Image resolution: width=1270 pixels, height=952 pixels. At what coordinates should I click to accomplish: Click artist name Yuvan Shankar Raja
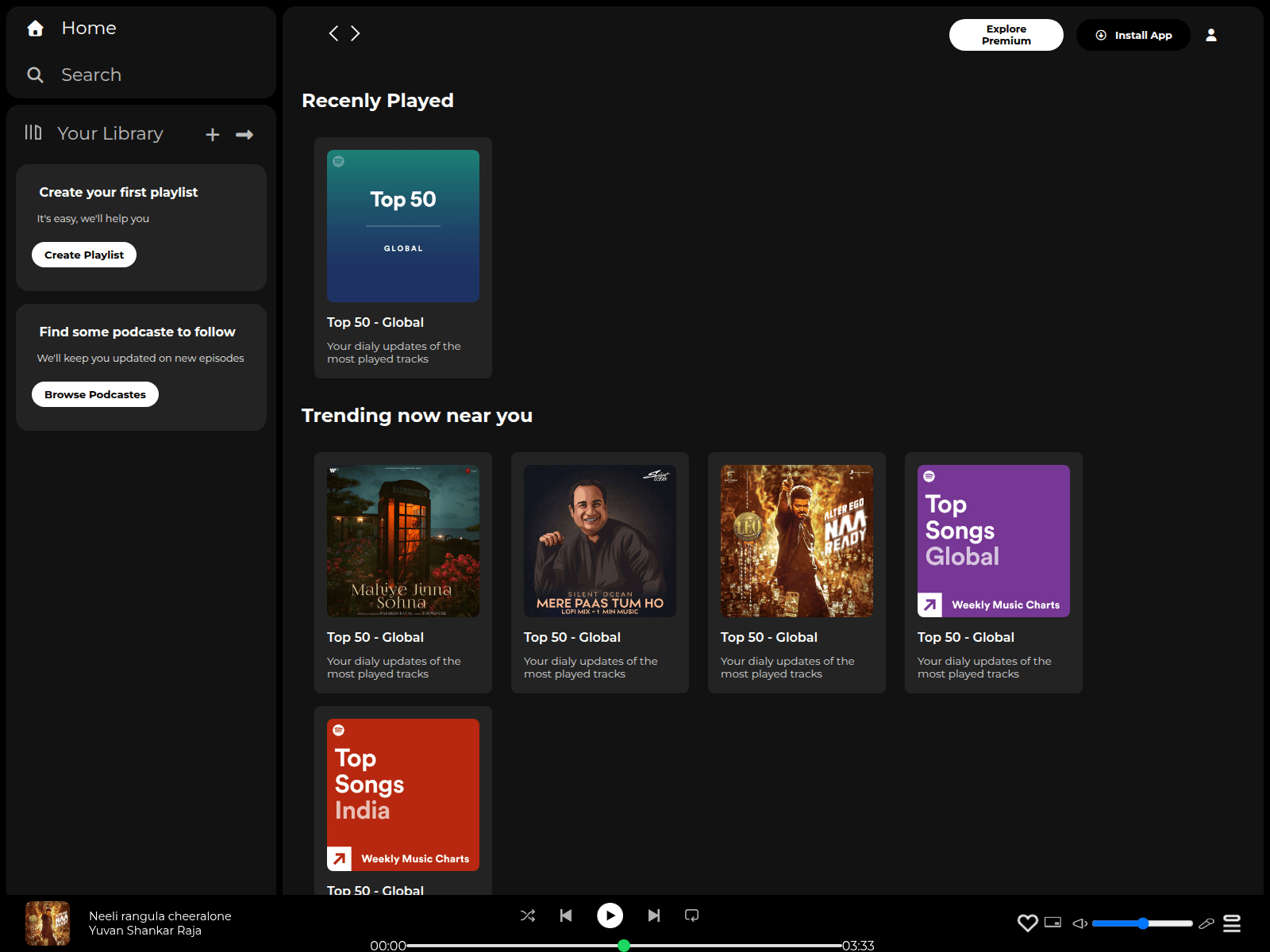[x=145, y=931]
